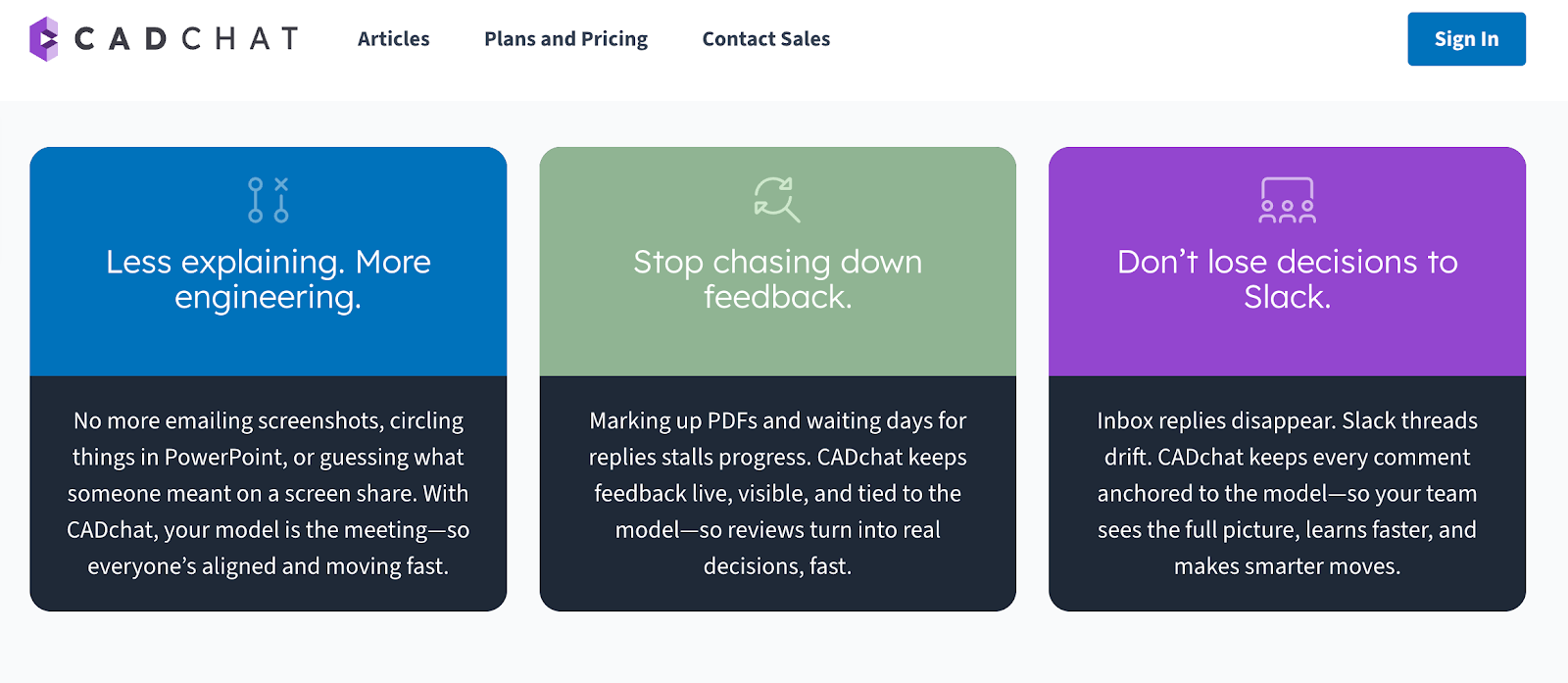
Task: Click the branch compare icon in blue card
Action: [268, 200]
